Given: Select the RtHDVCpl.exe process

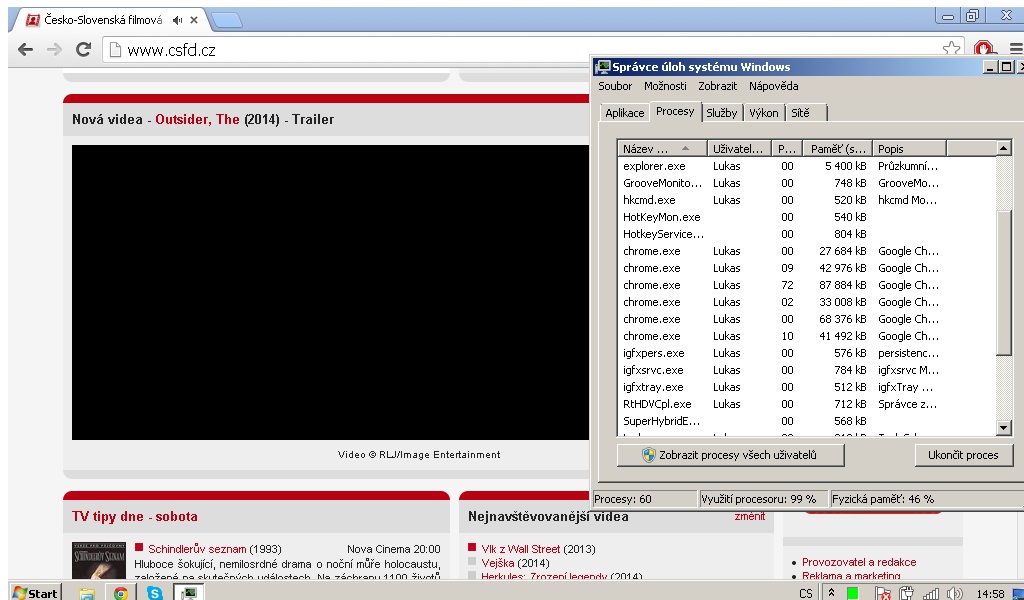Looking at the screenshot, I should [x=807, y=403].
